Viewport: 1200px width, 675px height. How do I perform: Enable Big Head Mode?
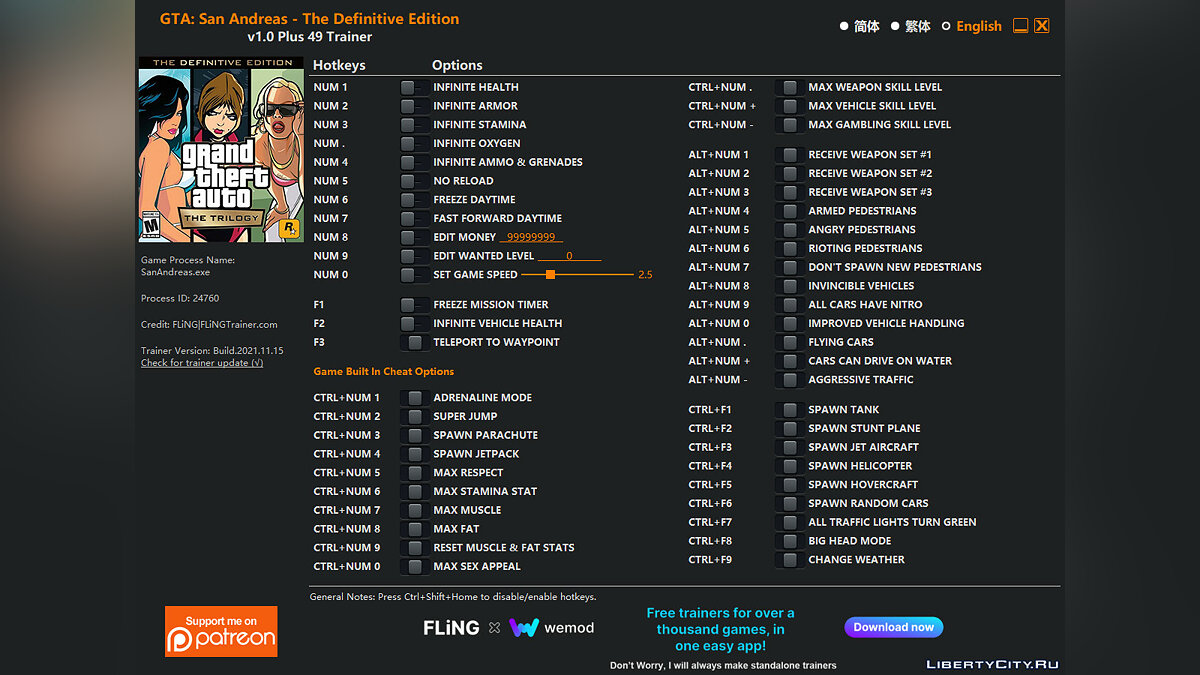tap(790, 541)
